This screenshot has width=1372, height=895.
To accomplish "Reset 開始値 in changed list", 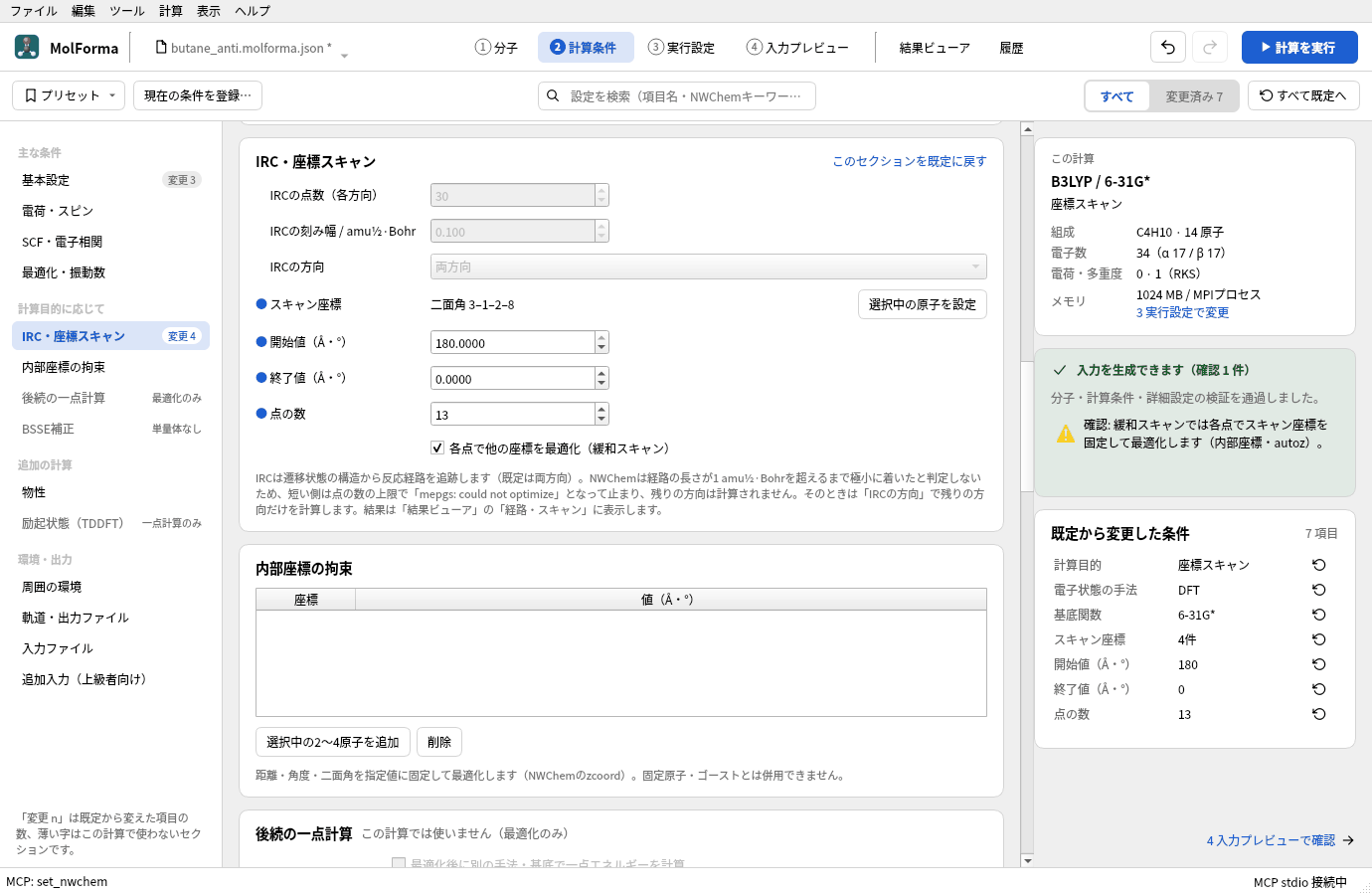I will (x=1319, y=664).
